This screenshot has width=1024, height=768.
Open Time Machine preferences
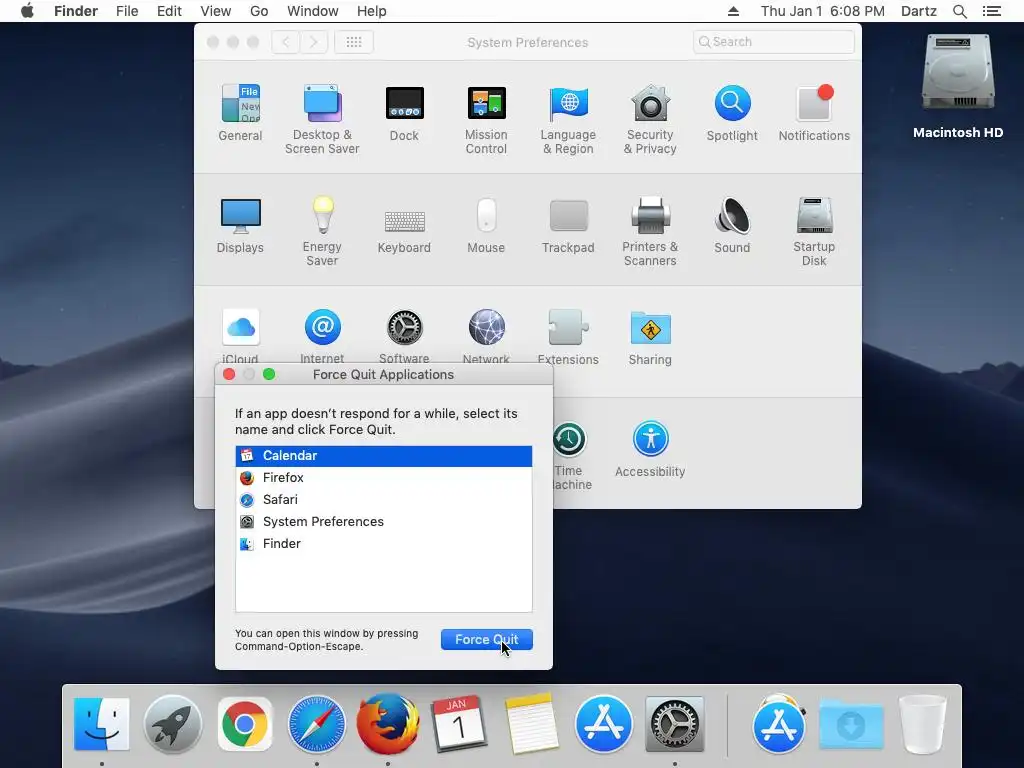571,455
